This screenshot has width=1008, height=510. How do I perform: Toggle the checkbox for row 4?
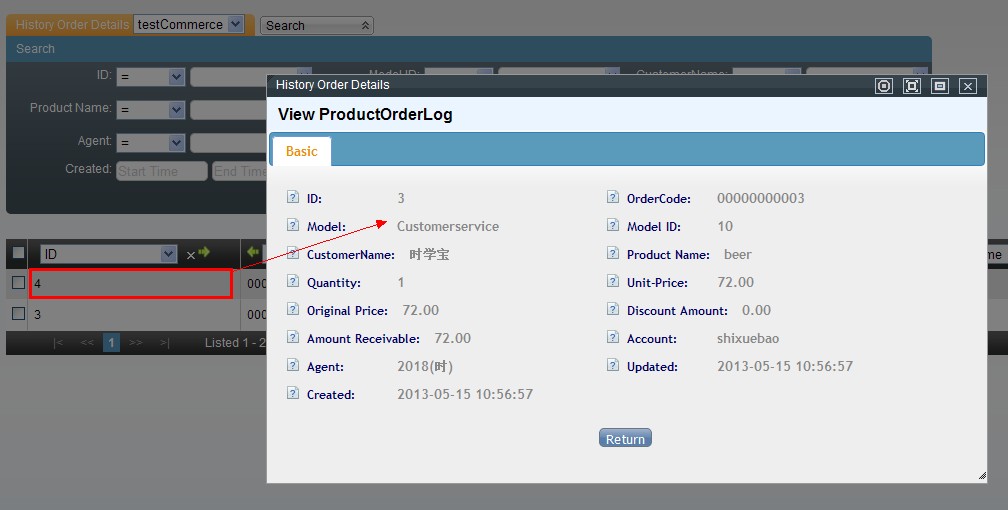(18, 283)
